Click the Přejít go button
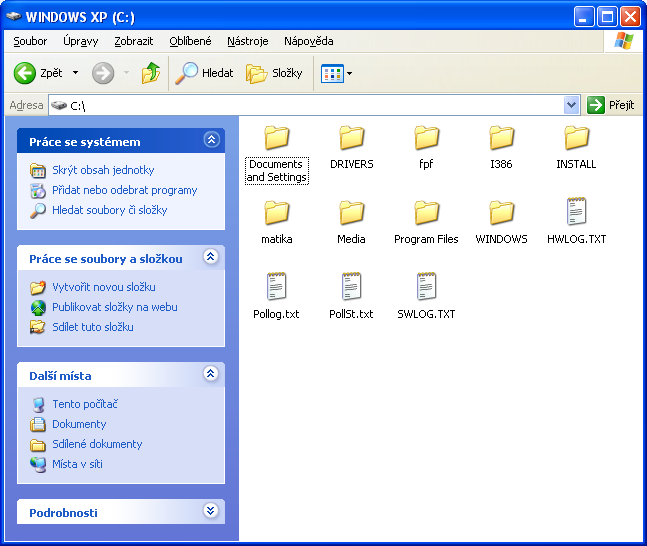Viewport: 647px width, 546px height. click(611, 105)
